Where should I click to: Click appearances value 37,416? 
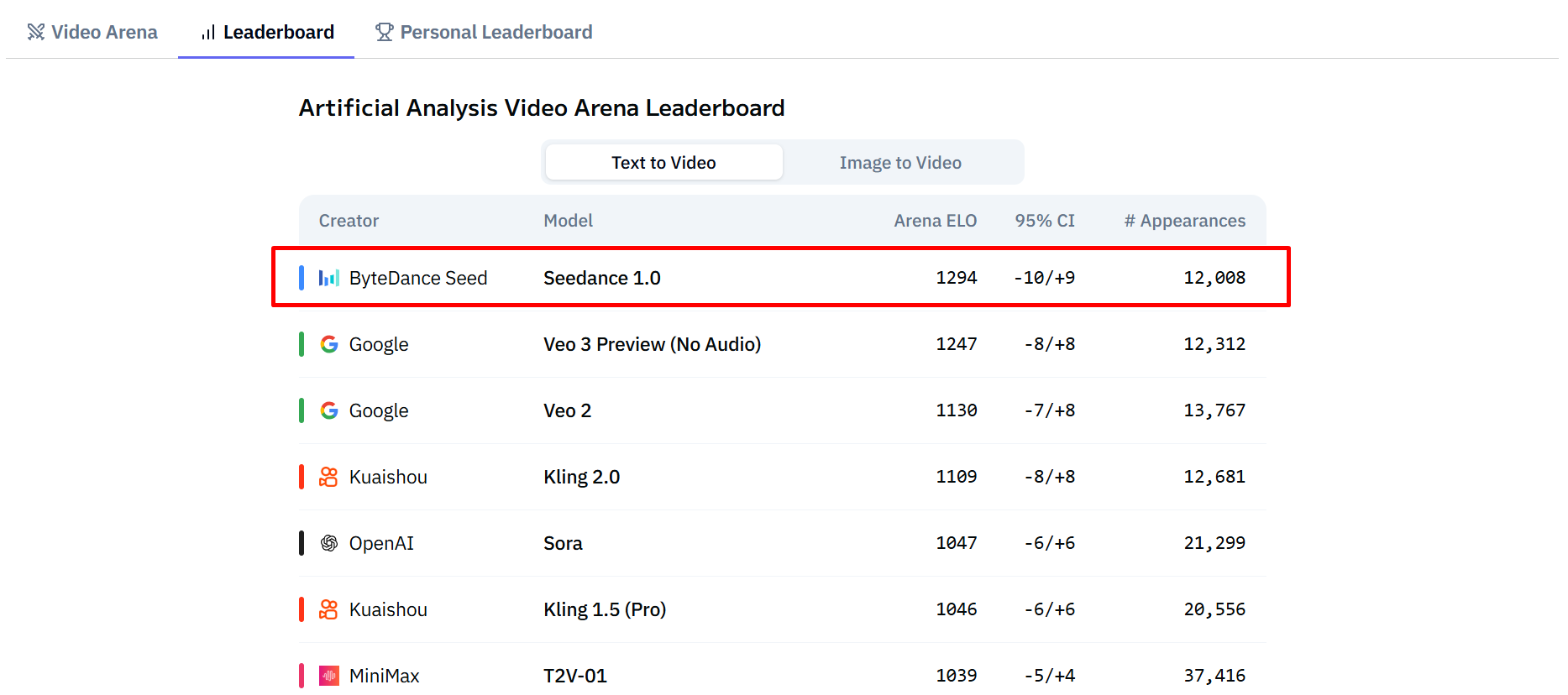1214,676
